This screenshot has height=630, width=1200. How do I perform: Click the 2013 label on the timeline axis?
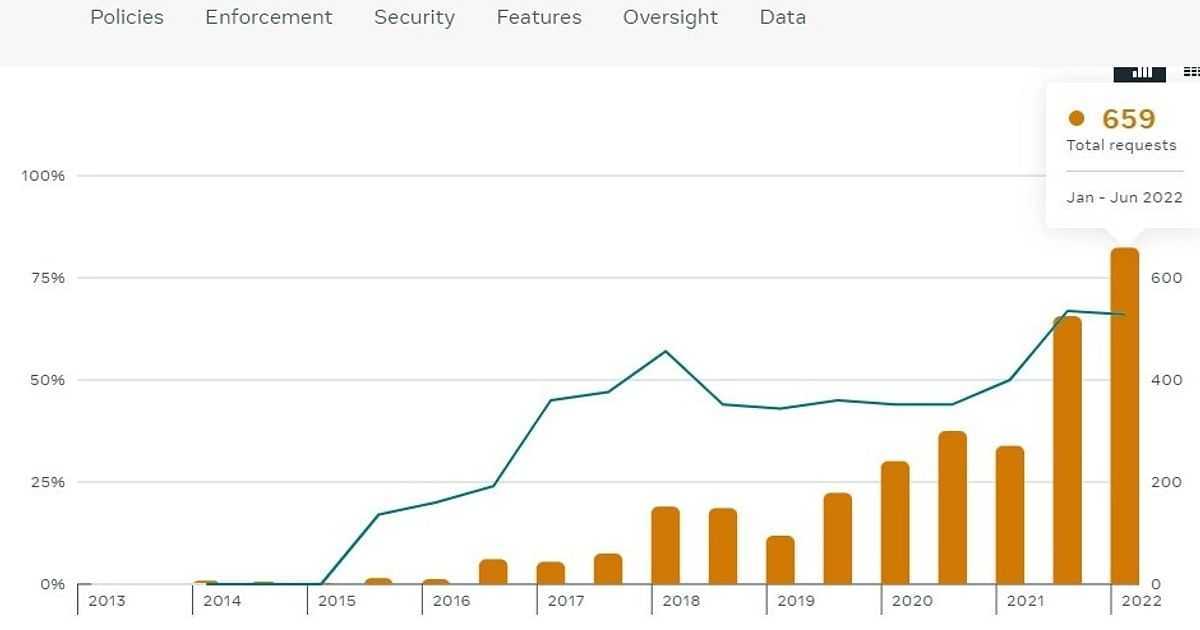pyautogui.click(x=107, y=601)
